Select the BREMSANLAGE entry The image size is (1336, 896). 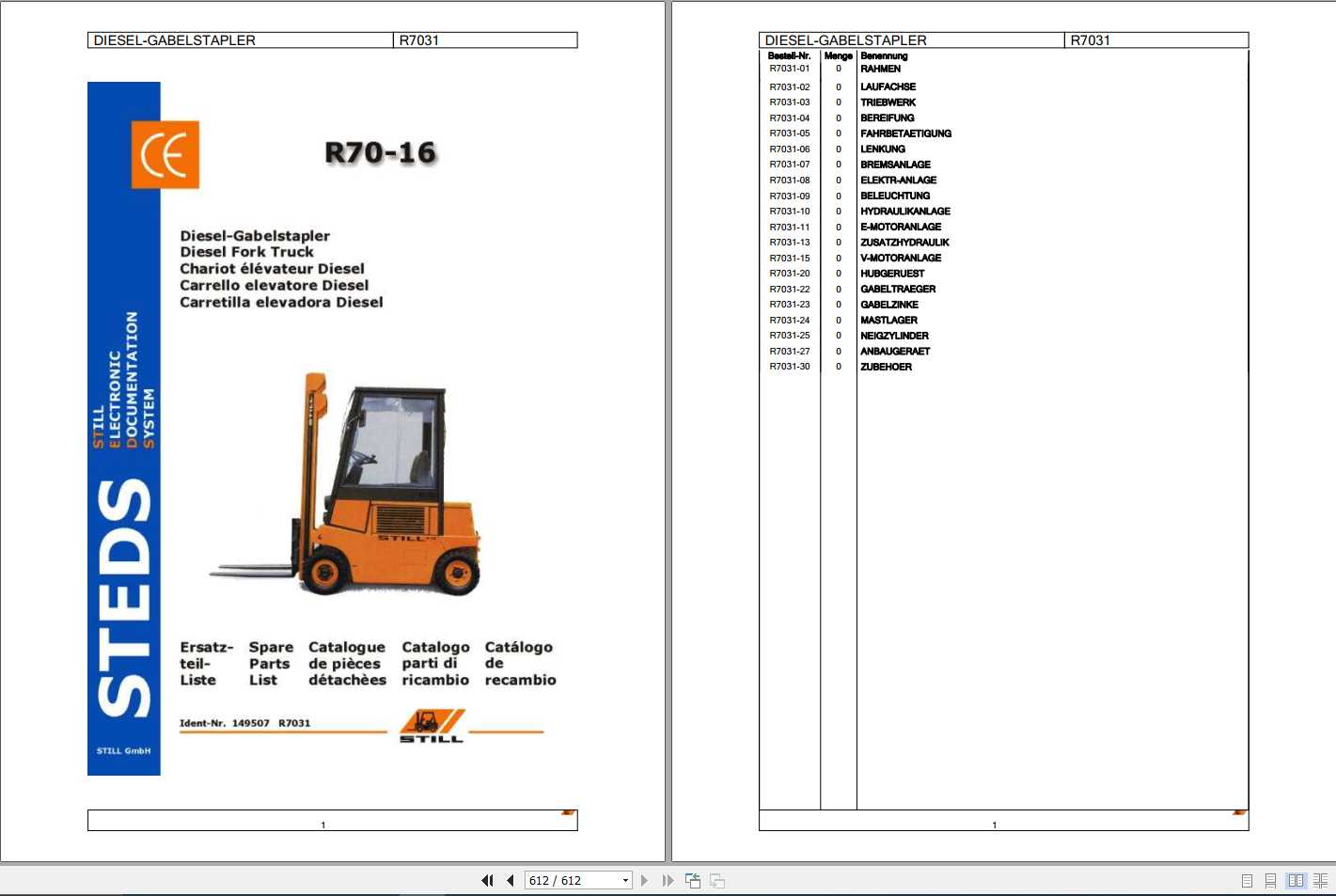click(895, 165)
